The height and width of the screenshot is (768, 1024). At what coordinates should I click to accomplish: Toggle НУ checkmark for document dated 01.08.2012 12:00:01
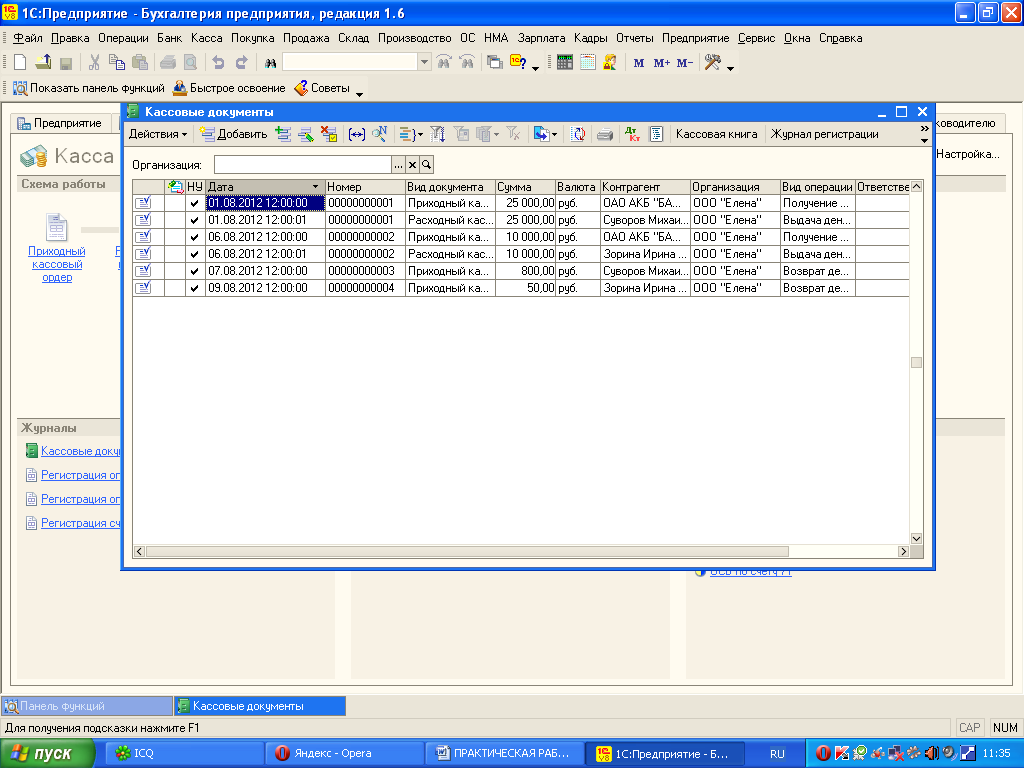pos(195,220)
